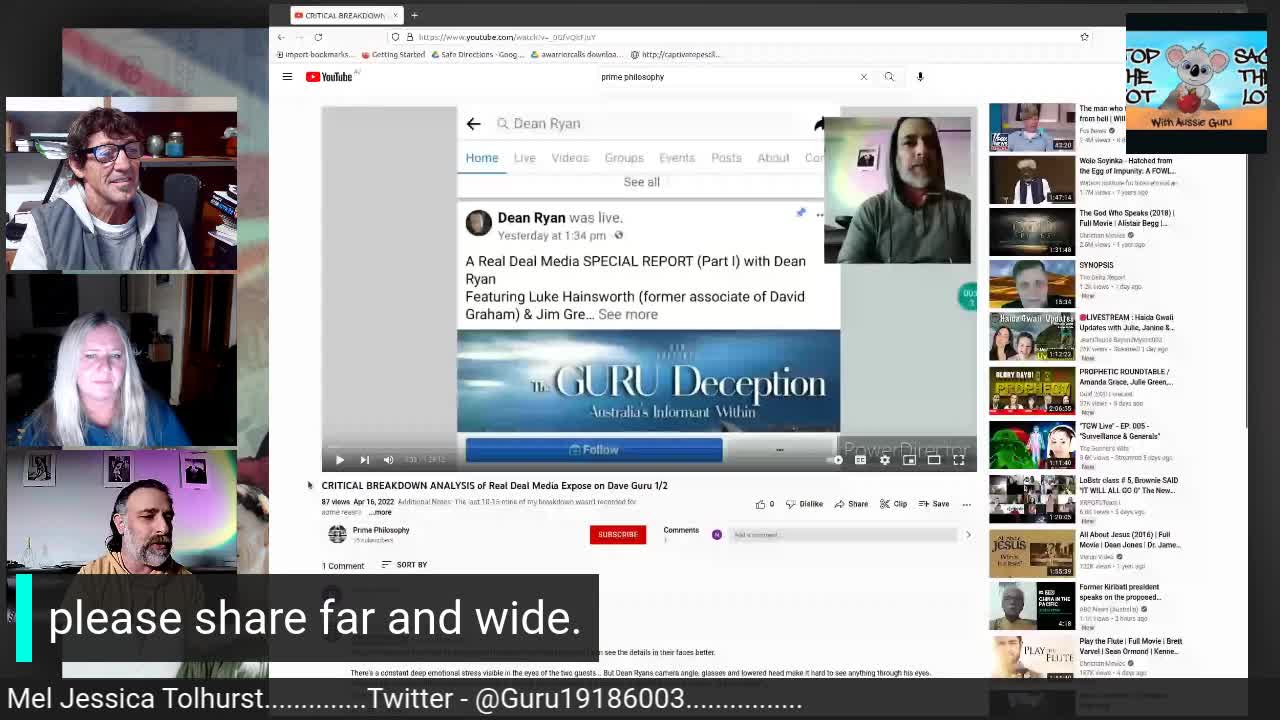Go to YouTube home via logo
Image resolution: width=1280 pixels, height=720 pixels.
tap(330, 77)
